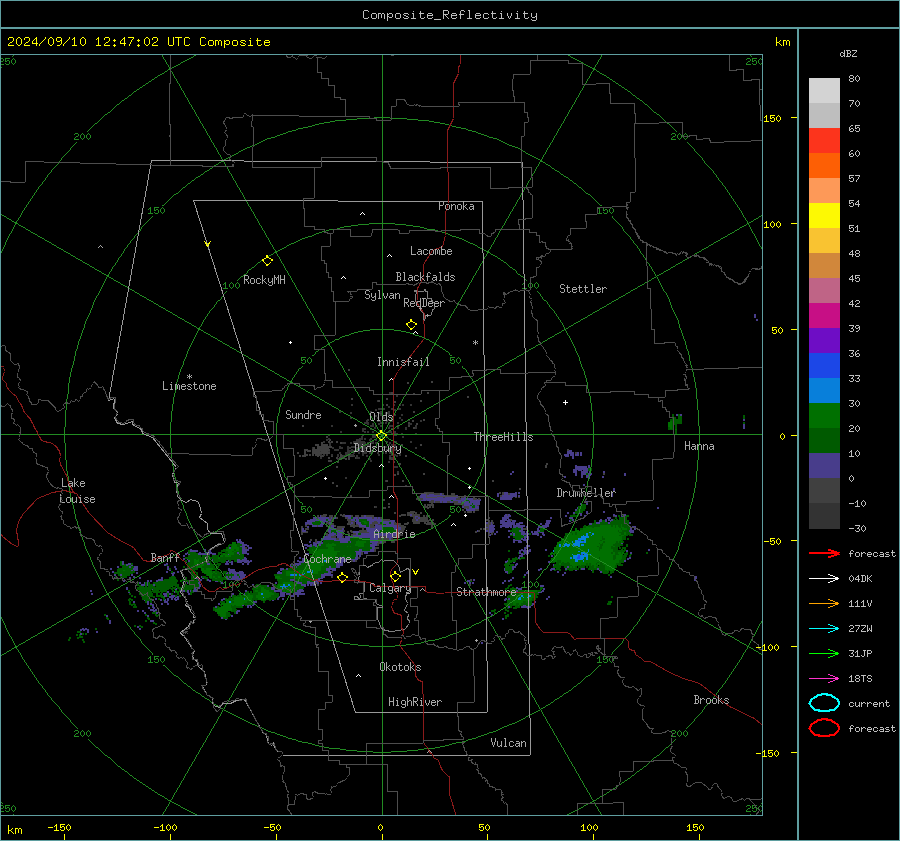The height and width of the screenshot is (841, 900).
Task: Select the 33 dBZ blue color swatch
Action: (824, 366)
